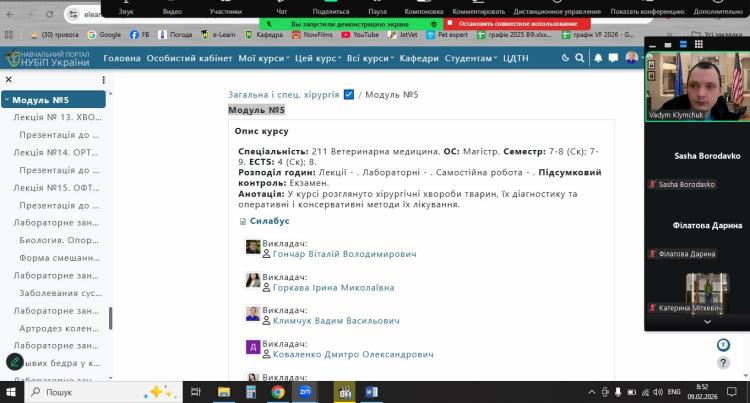Image resolution: width=750 pixels, height=403 pixels.
Task: Click the search icon in the portal navbar
Action: [582, 58]
